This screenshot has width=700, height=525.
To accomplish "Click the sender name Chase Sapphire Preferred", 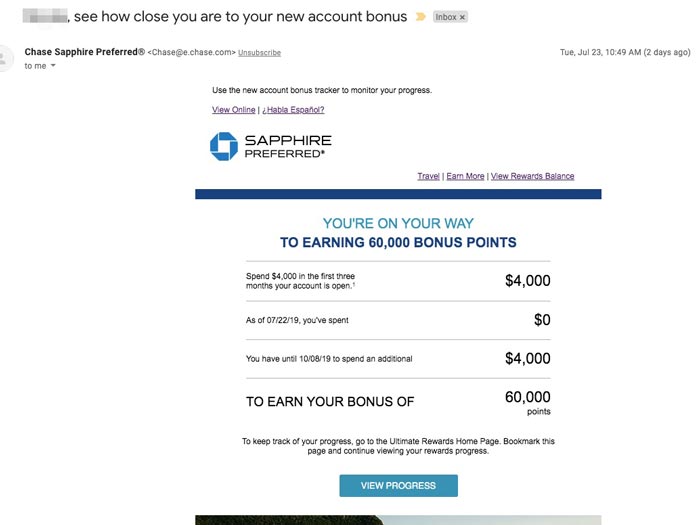I will (85, 51).
